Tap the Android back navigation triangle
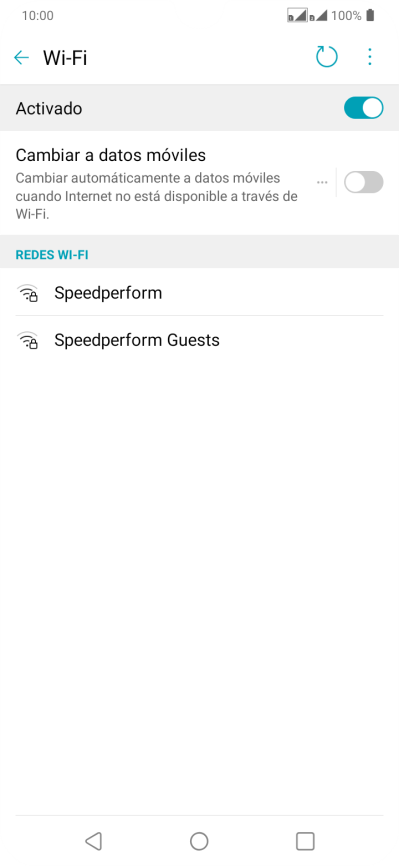This screenshot has width=399, height=866. pos(93,841)
